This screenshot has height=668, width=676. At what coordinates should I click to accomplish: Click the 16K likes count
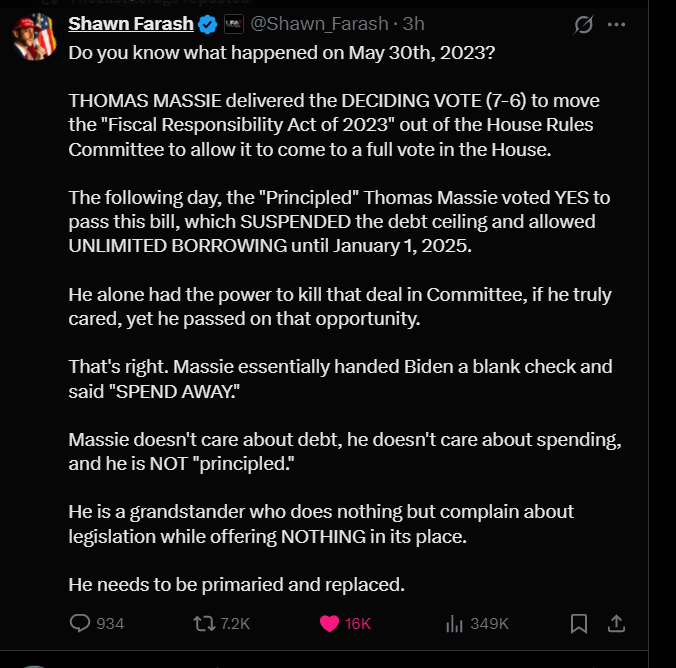(358, 623)
